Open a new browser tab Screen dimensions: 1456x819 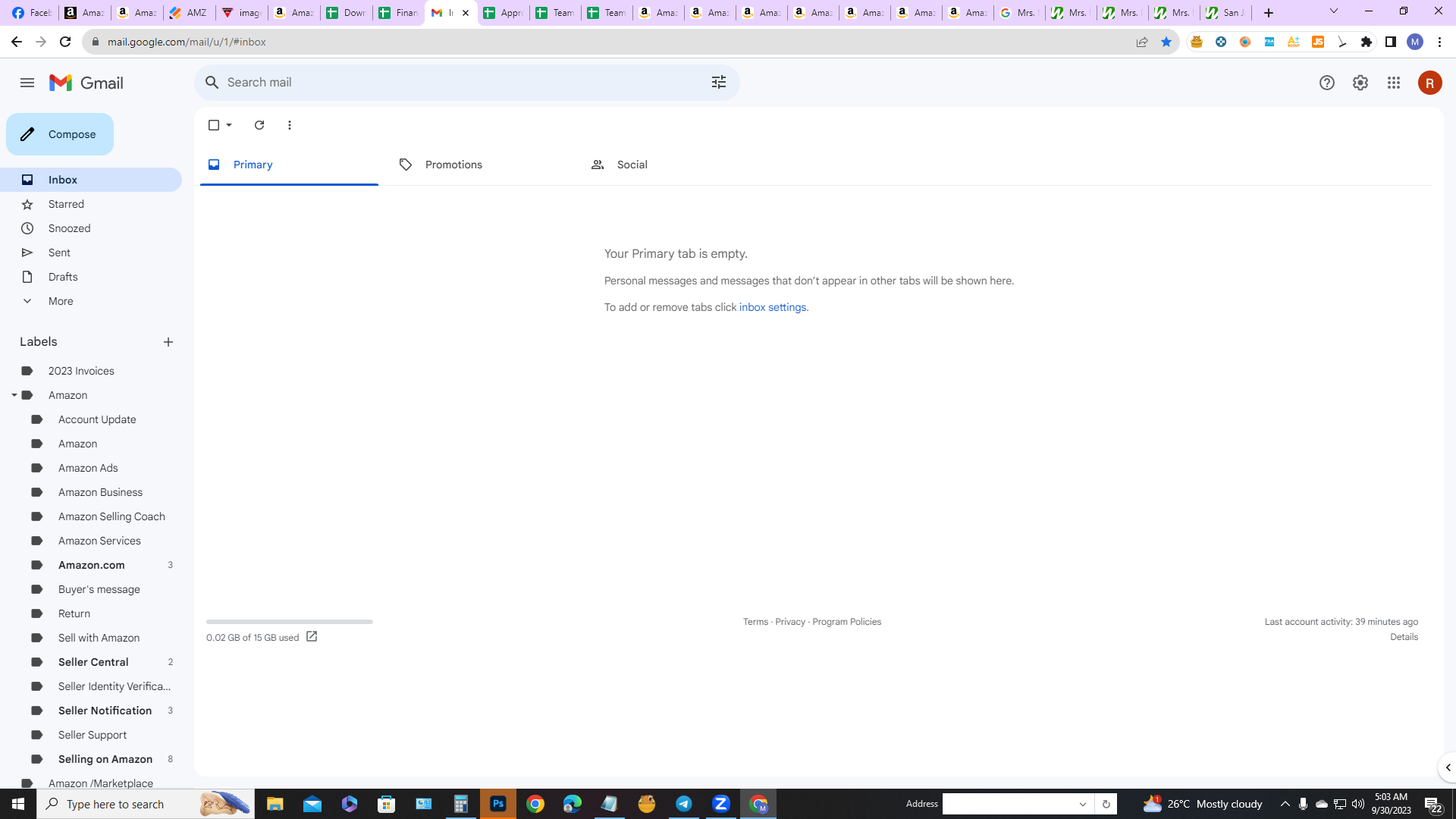tap(1269, 13)
